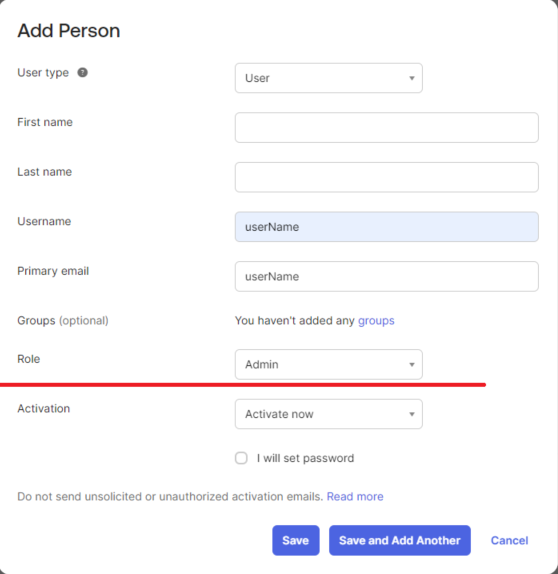
Task: Click the arrow icon in User type box
Action: tap(412, 78)
